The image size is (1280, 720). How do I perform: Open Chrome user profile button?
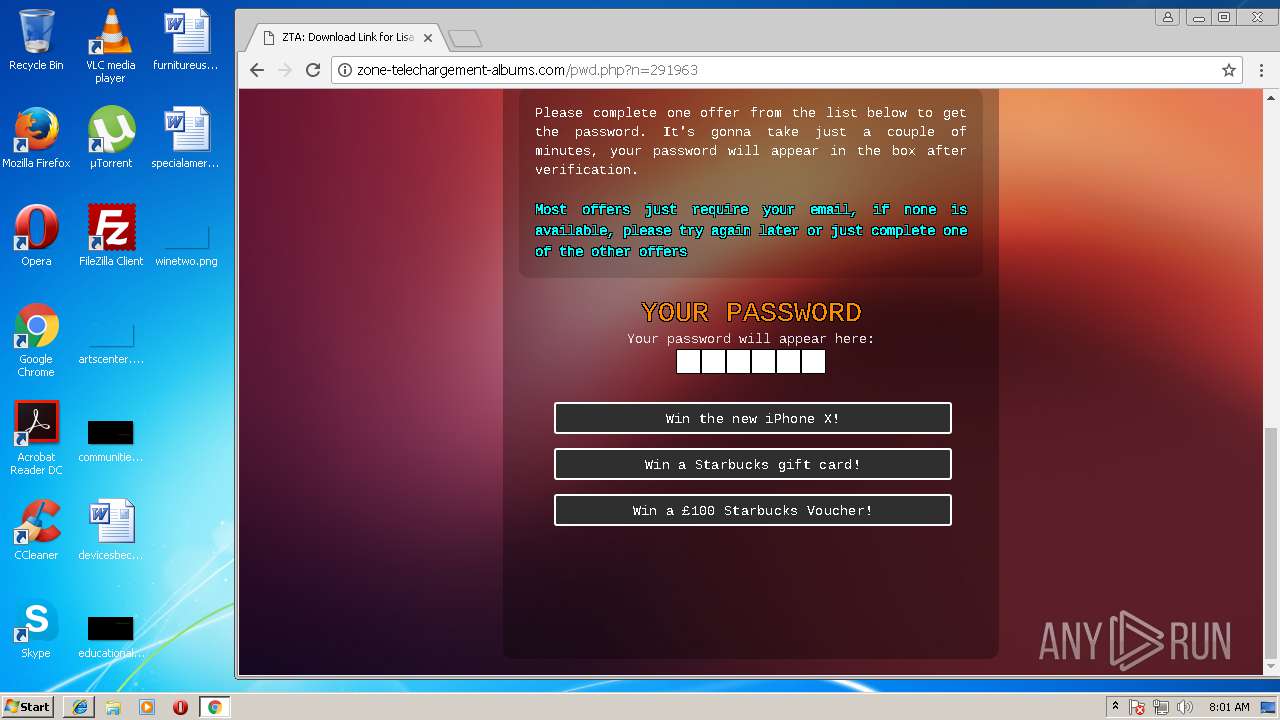point(1167,17)
